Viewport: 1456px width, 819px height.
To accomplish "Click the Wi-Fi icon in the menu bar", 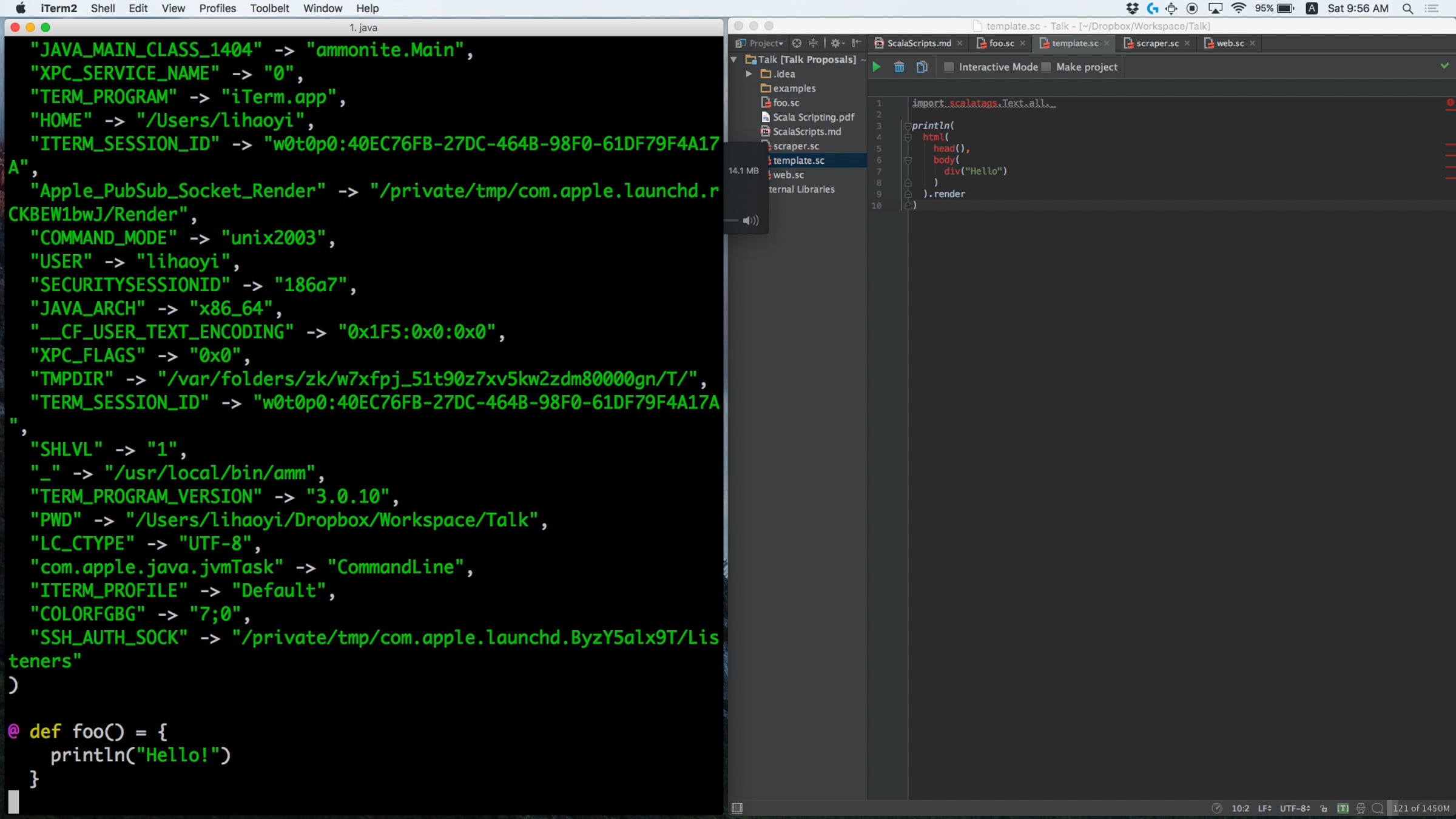I will click(1238, 8).
